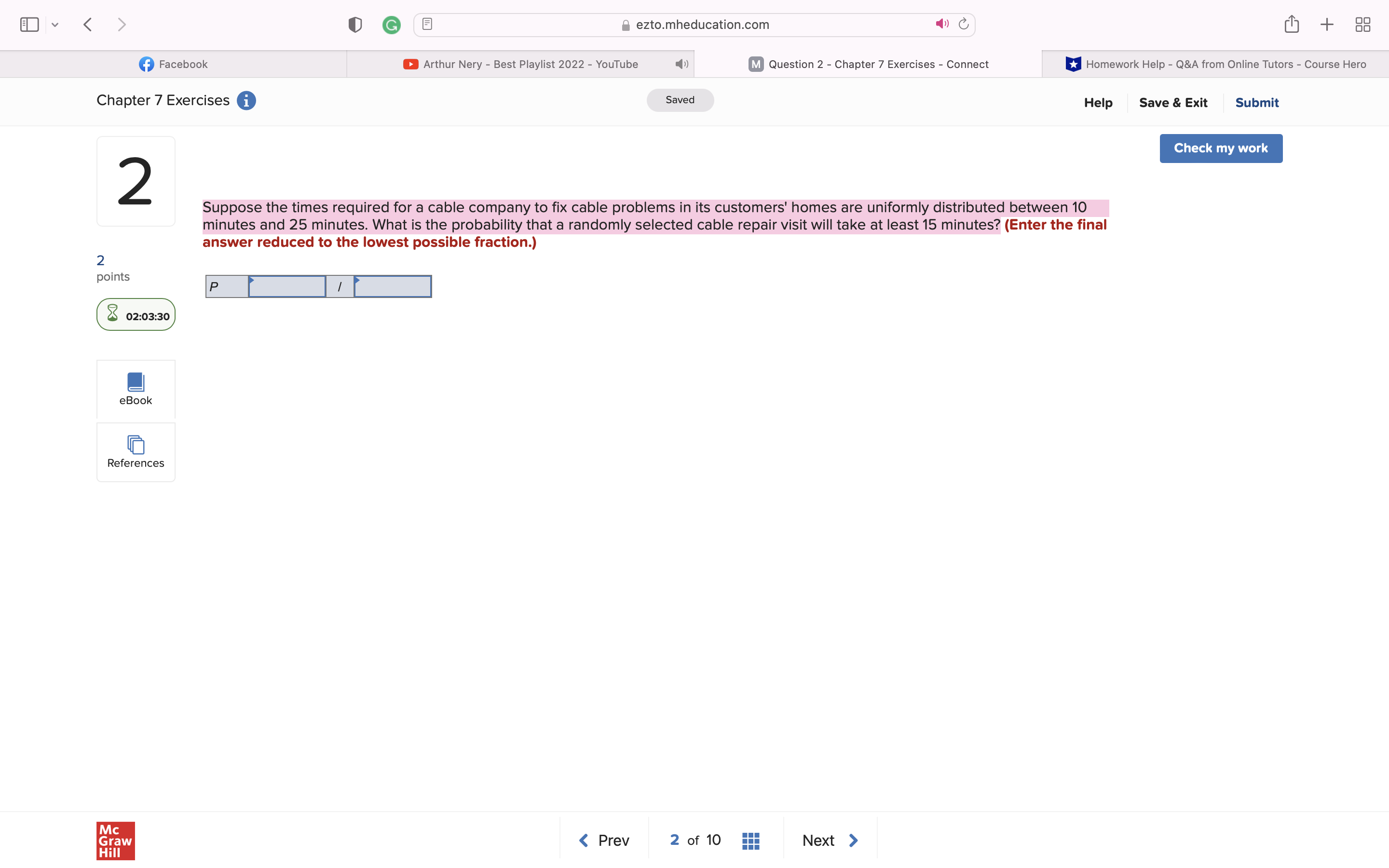Click the share icon in the browser toolbar

pyautogui.click(x=1292, y=24)
